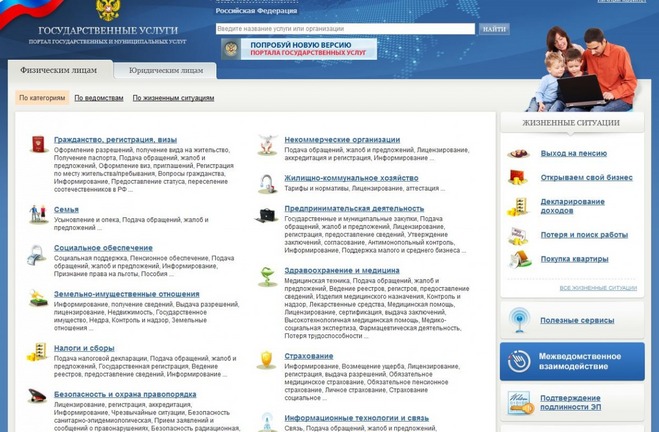659x432 pixels.
Task: Open the Все жизненные ситуации link
Action: click(598, 287)
